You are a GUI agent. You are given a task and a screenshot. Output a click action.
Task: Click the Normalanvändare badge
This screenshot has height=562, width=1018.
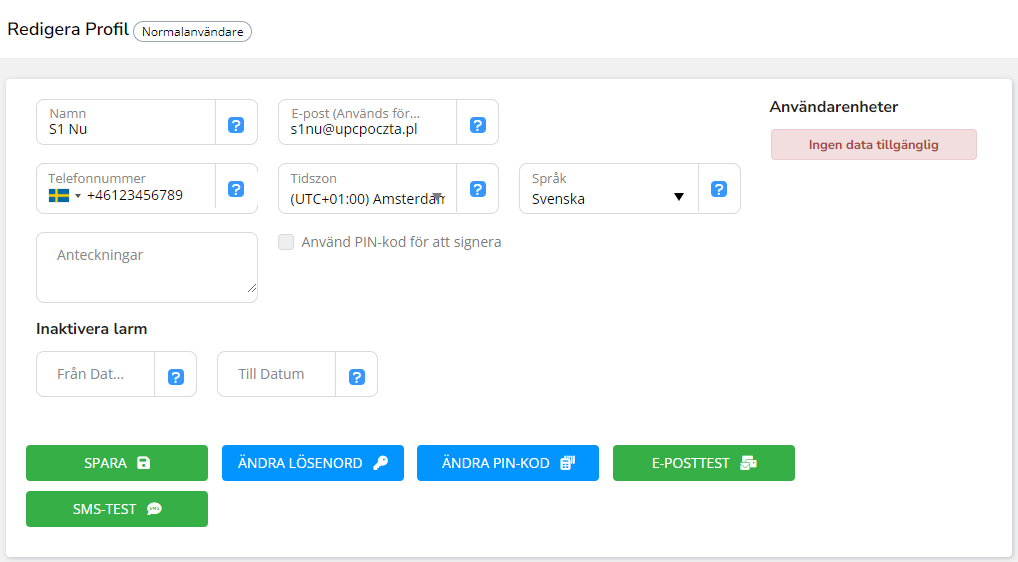point(193,32)
